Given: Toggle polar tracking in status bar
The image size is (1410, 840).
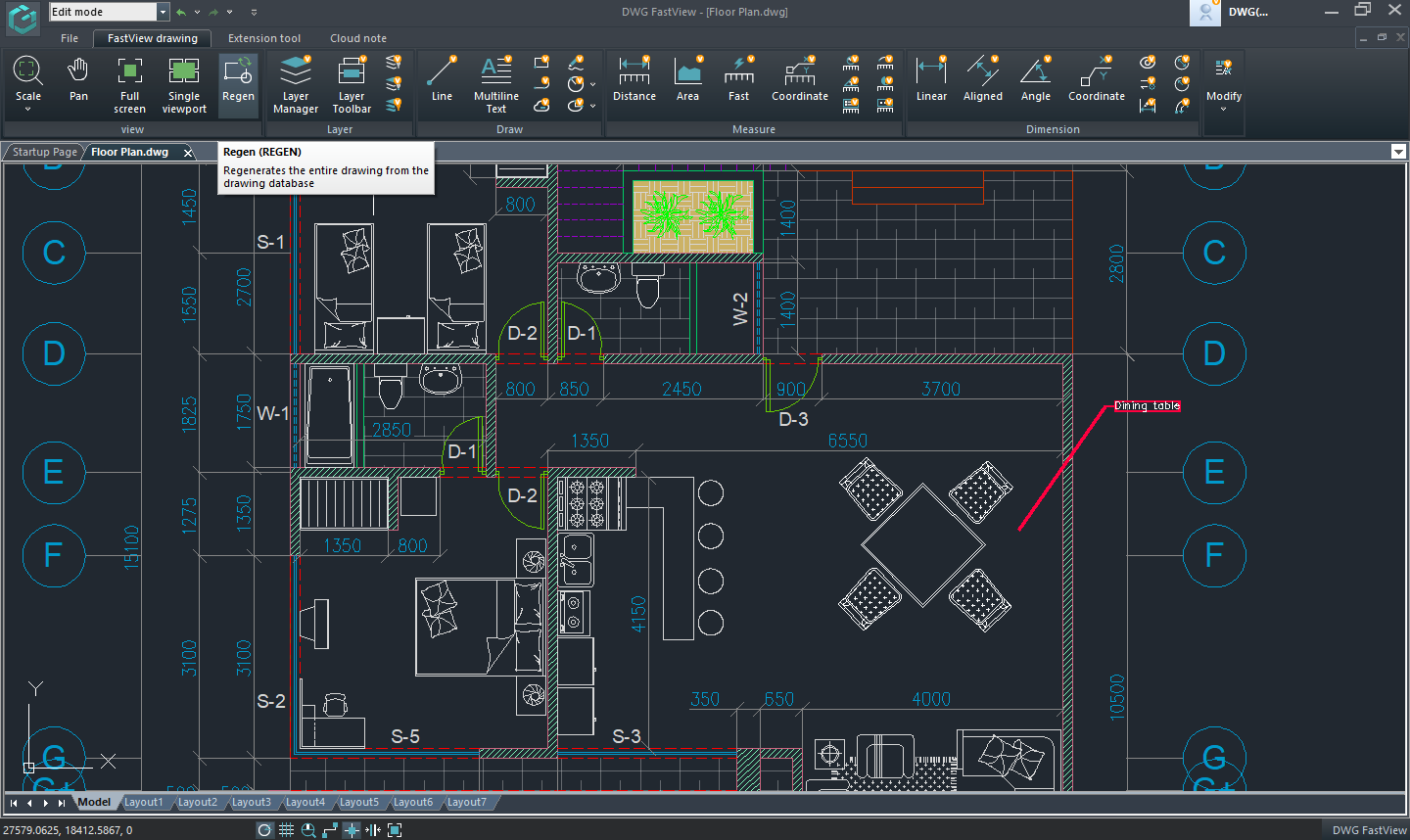Looking at the screenshot, I should [x=264, y=830].
